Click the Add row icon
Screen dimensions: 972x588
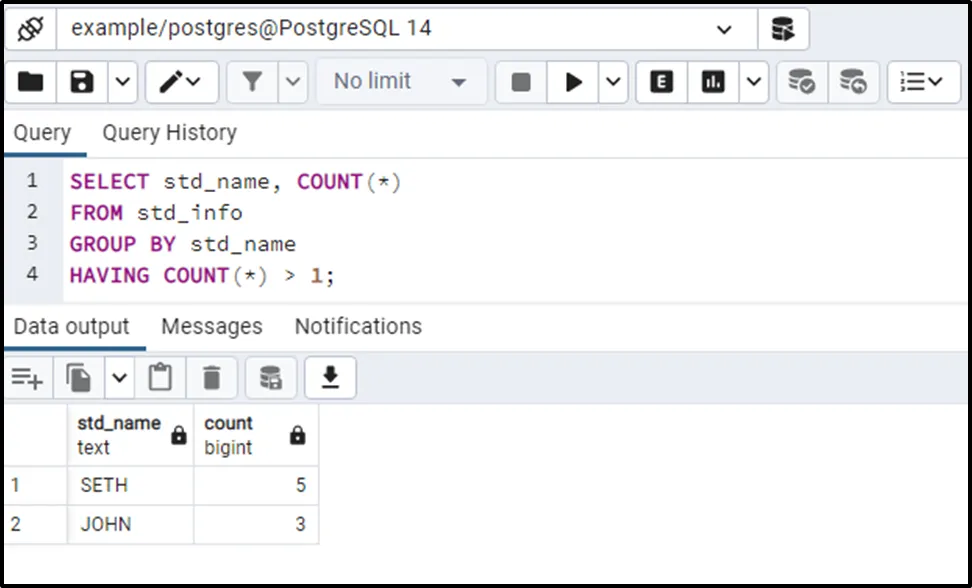coord(27,377)
